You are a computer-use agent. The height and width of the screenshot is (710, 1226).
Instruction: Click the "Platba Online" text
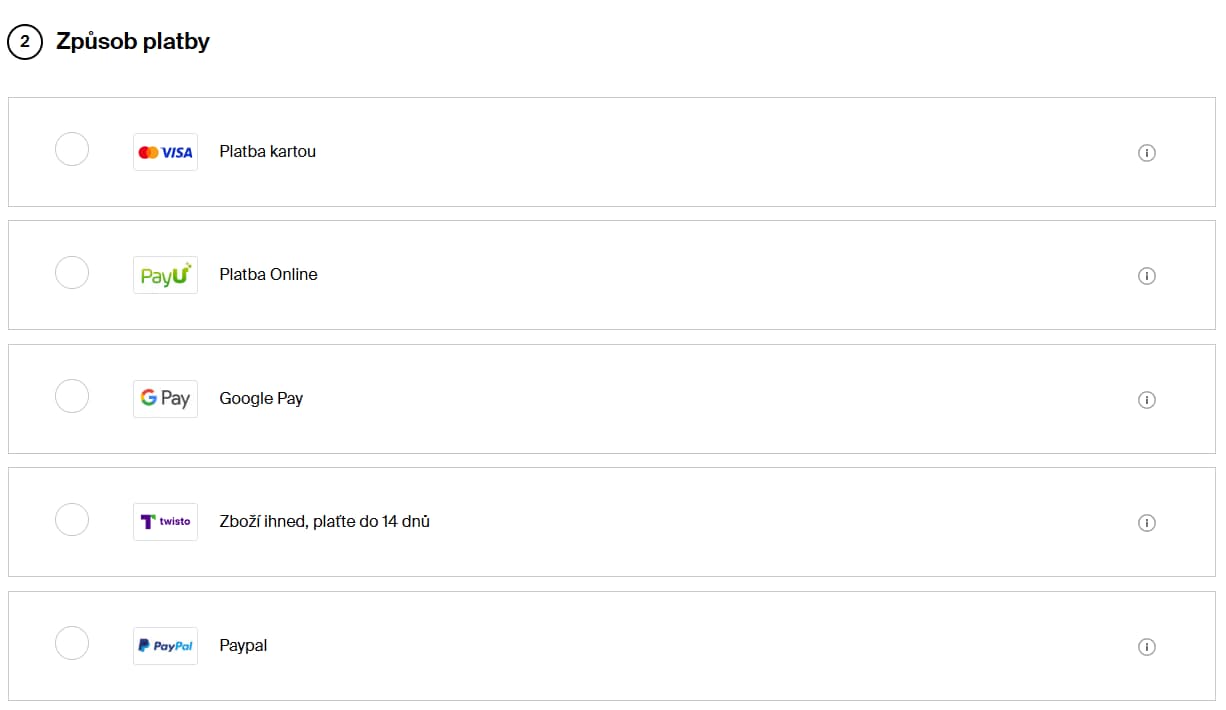tap(268, 275)
